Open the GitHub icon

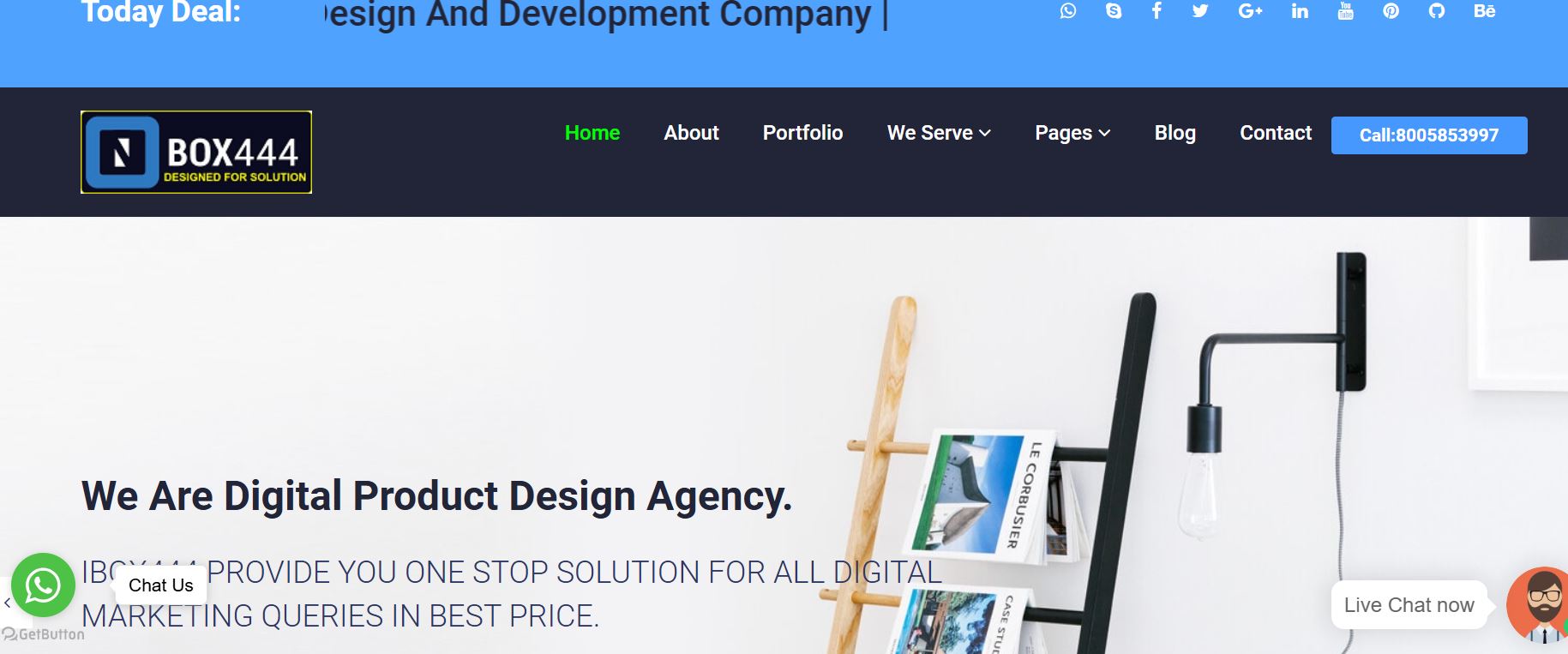(1437, 11)
